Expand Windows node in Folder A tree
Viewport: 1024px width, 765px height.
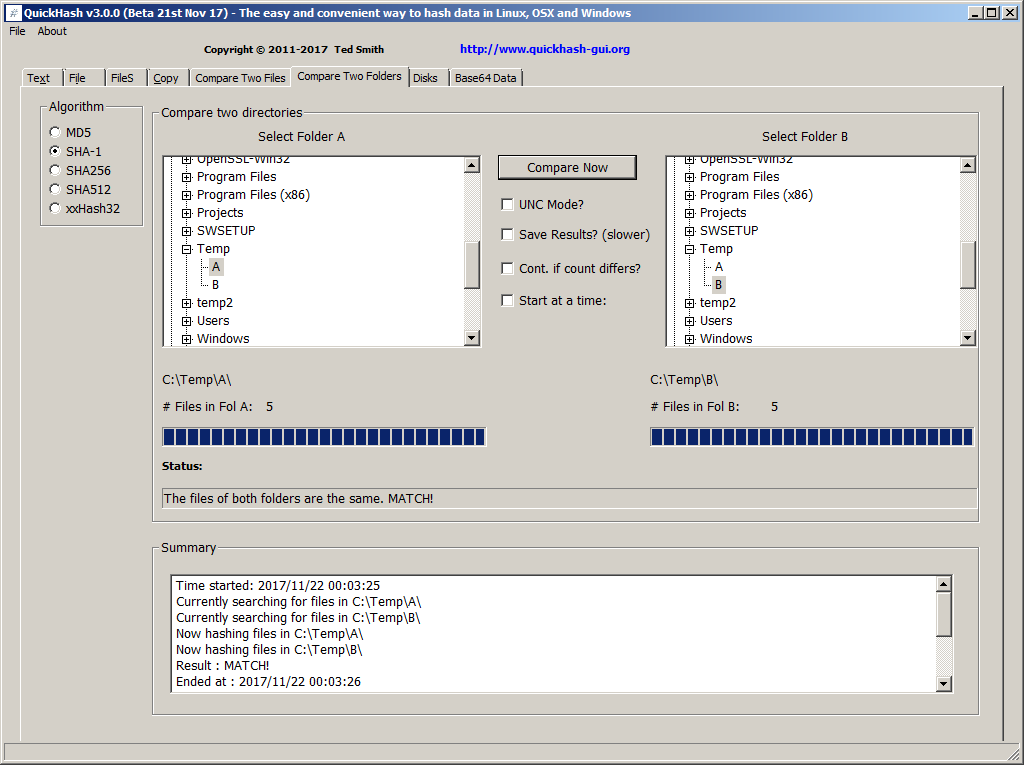click(x=187, y=339)
